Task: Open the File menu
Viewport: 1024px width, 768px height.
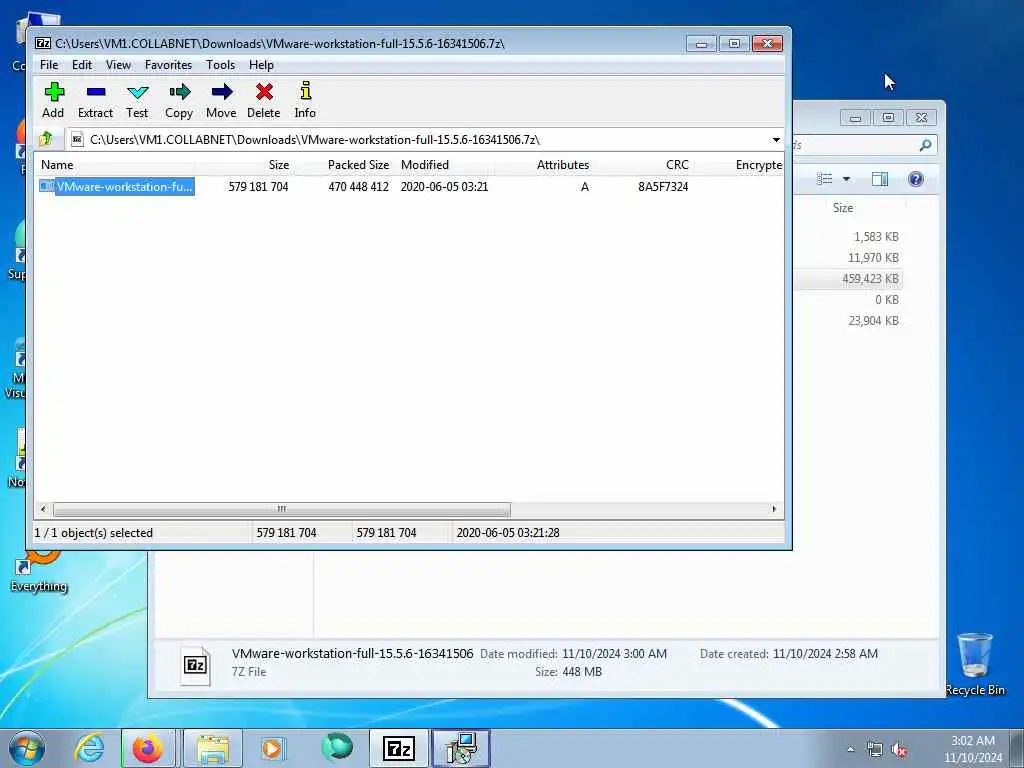Action: (49, 65)
